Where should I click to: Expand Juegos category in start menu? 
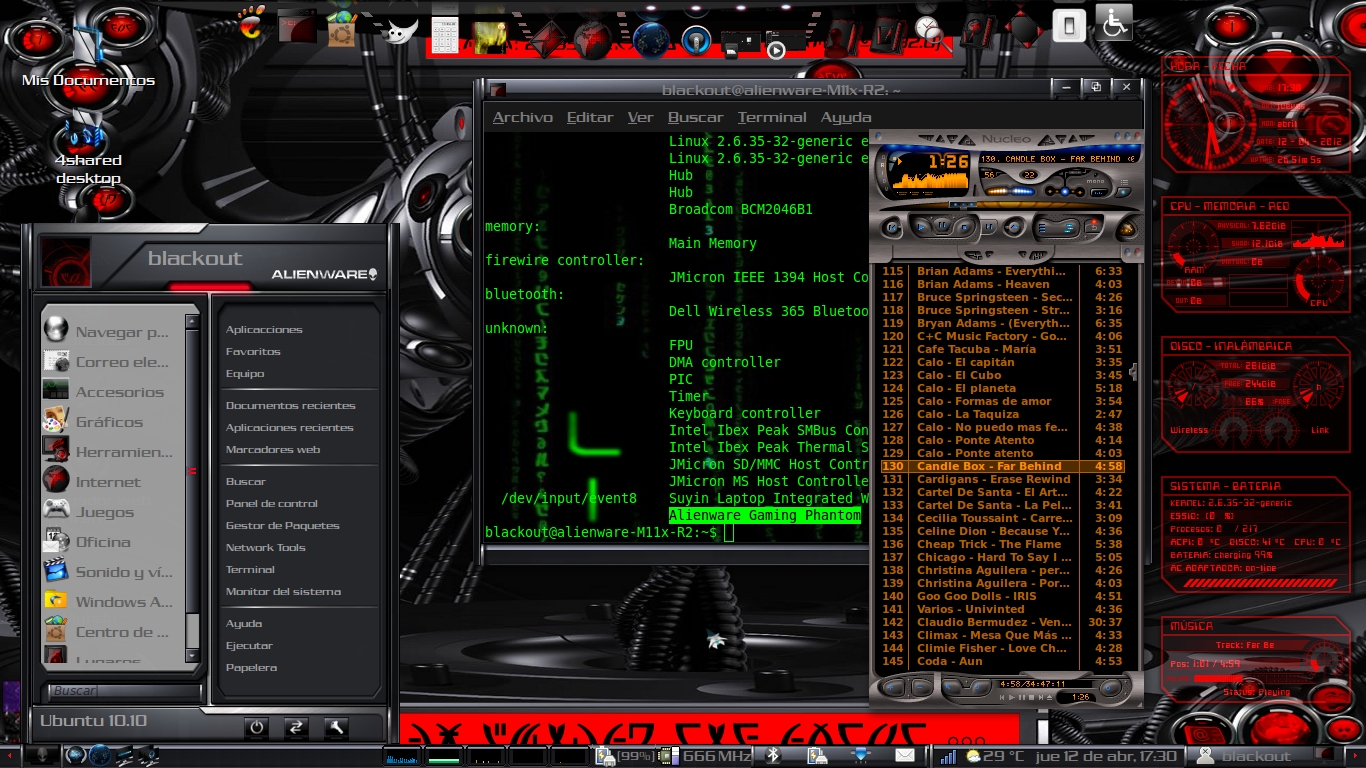point(112,512)
